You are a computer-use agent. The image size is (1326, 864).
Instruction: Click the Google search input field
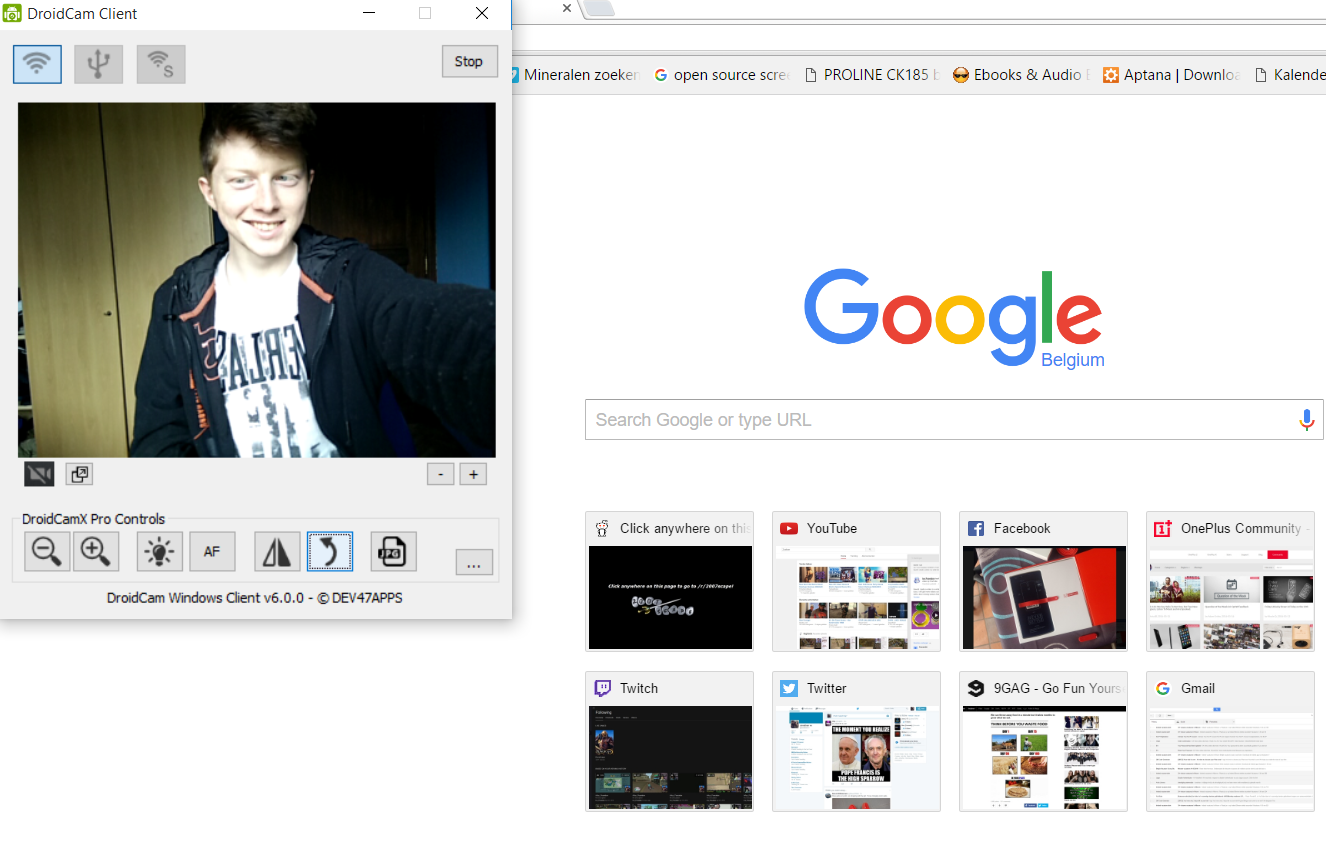(x=954, y=420)
